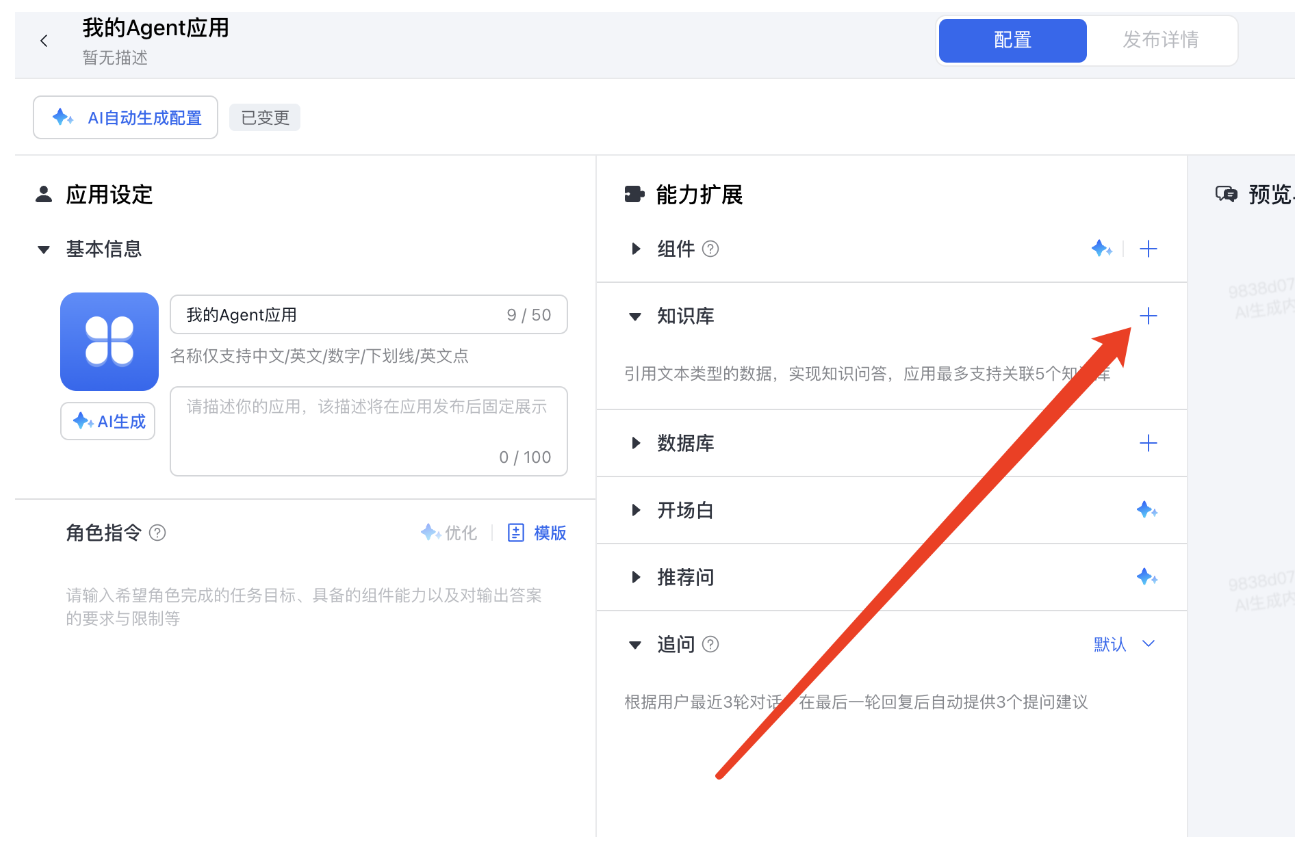Click the AI自动生成配置 button
This screenshot has height=850, width=1308.
pos(126,118)
